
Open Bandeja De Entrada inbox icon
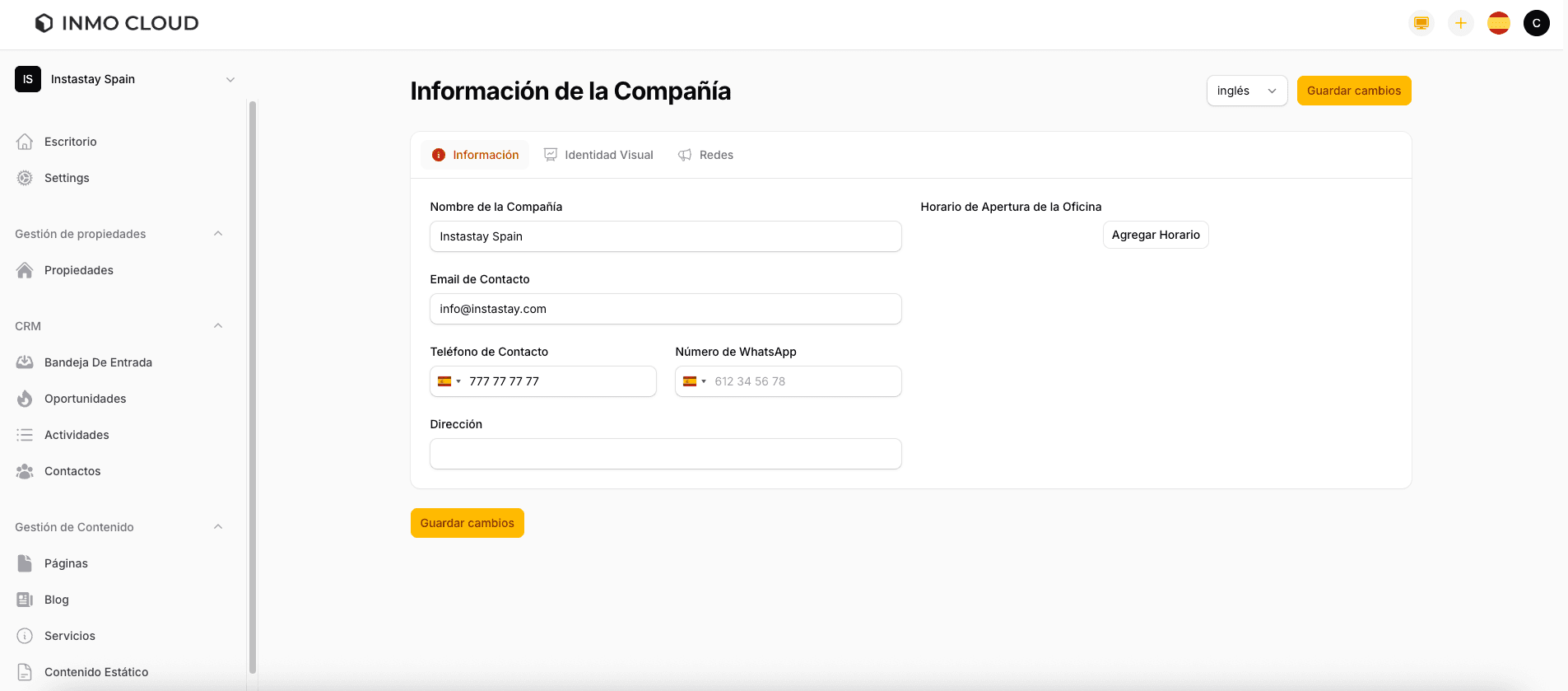pos(25,362)
